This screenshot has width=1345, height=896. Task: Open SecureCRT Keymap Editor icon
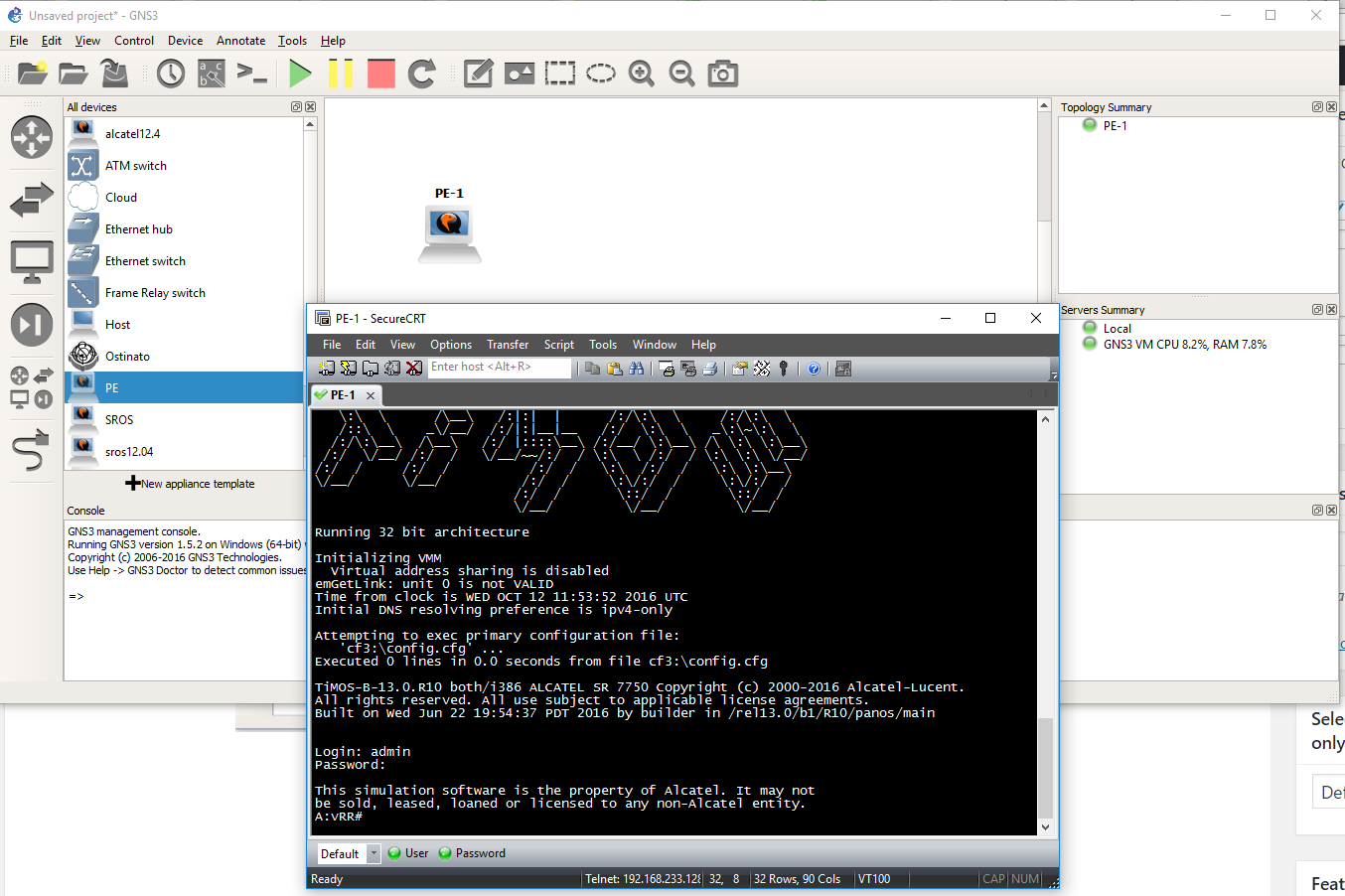click(762, 369)
